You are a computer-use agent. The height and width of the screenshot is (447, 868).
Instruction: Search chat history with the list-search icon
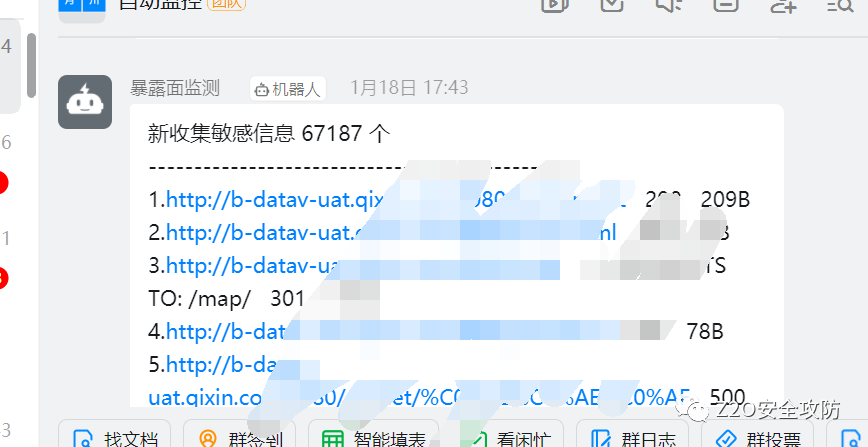coord(841,4)
